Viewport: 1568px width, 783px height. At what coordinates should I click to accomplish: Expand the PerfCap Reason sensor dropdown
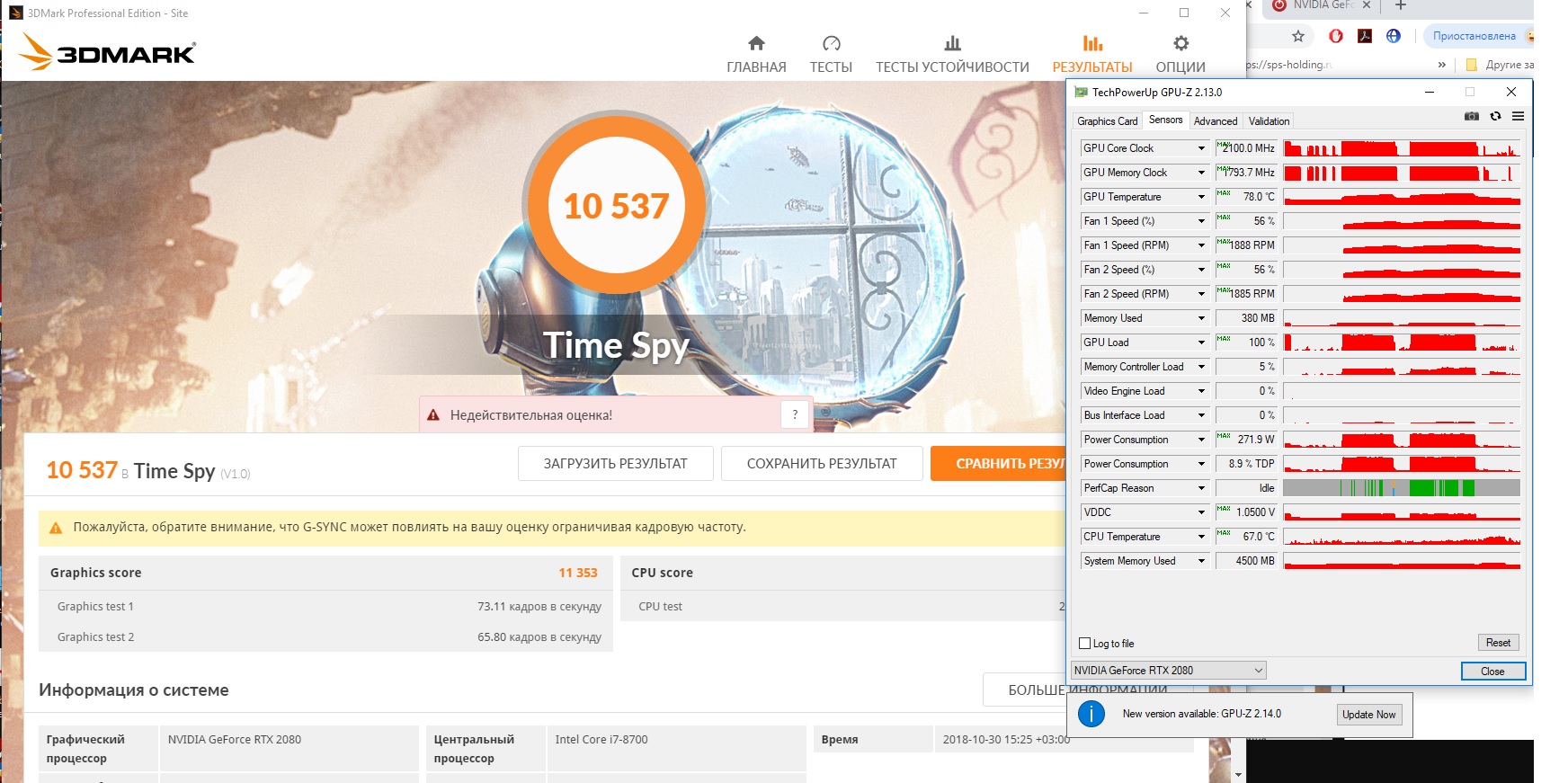click(x=1201, y=488)
